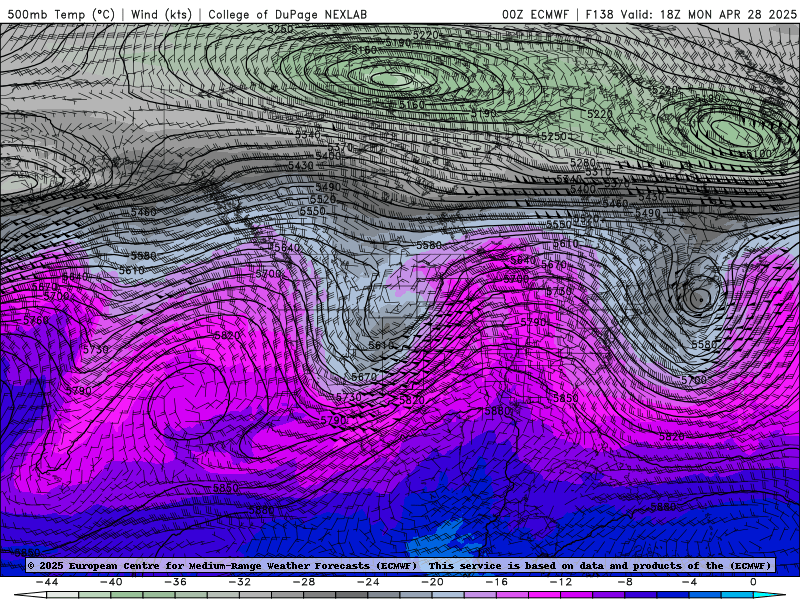Click the "College of DuPage NEXLAB" title text
800x600 pixels.
click(x=287, y=14)
